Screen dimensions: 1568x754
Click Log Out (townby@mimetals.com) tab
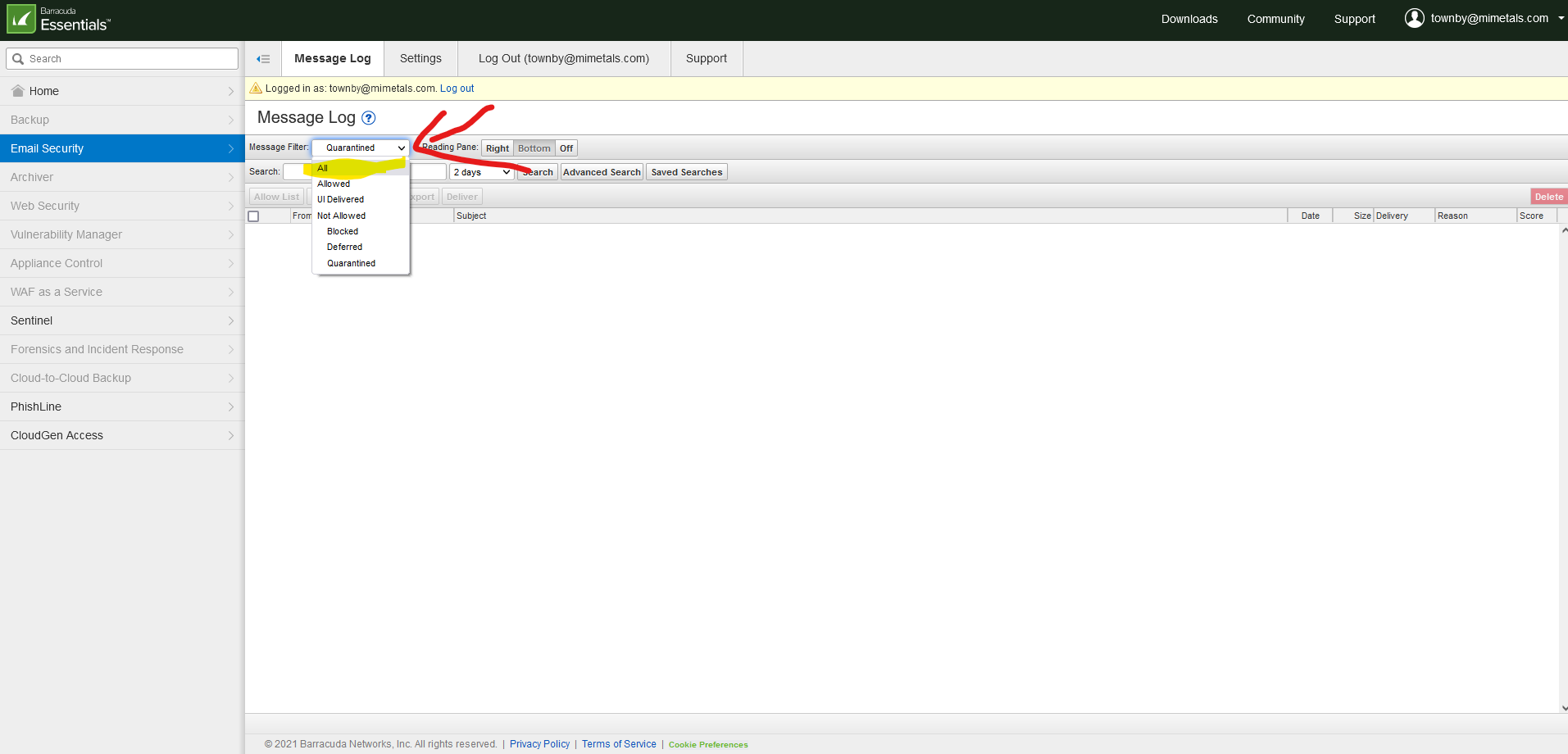pyautogui.click(x=564, y=58)
